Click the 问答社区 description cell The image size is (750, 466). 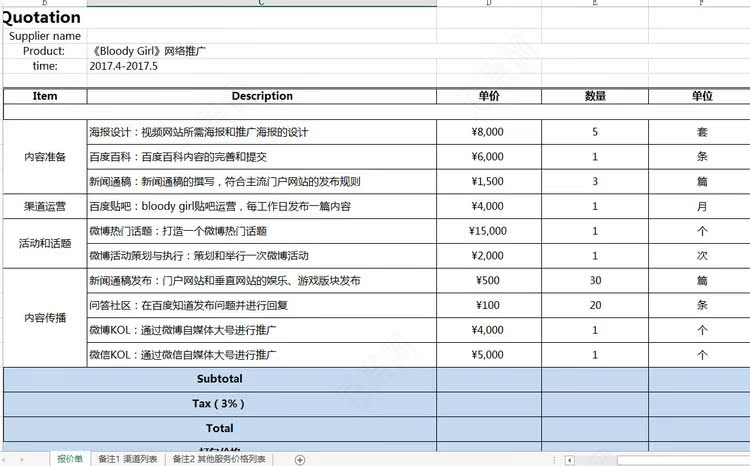pyautogui.click(x=262, y=305)
